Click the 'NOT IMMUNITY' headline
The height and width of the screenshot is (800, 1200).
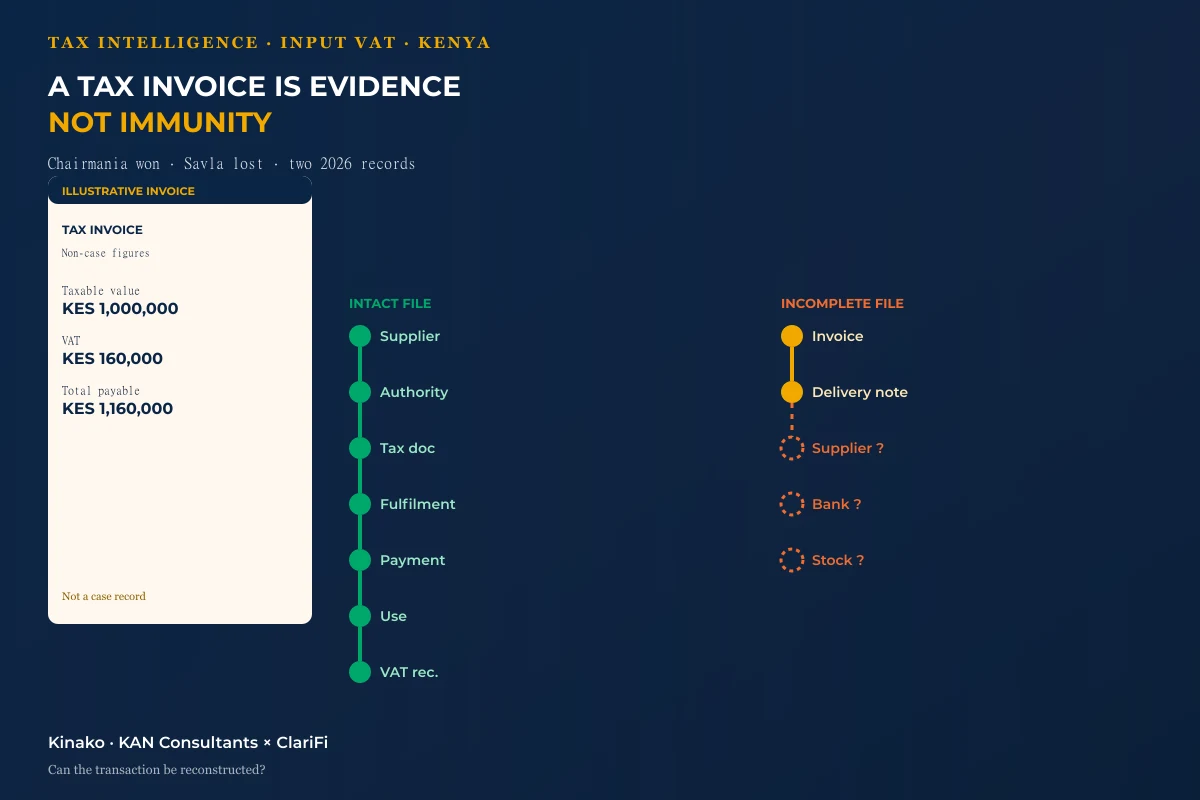160,123
